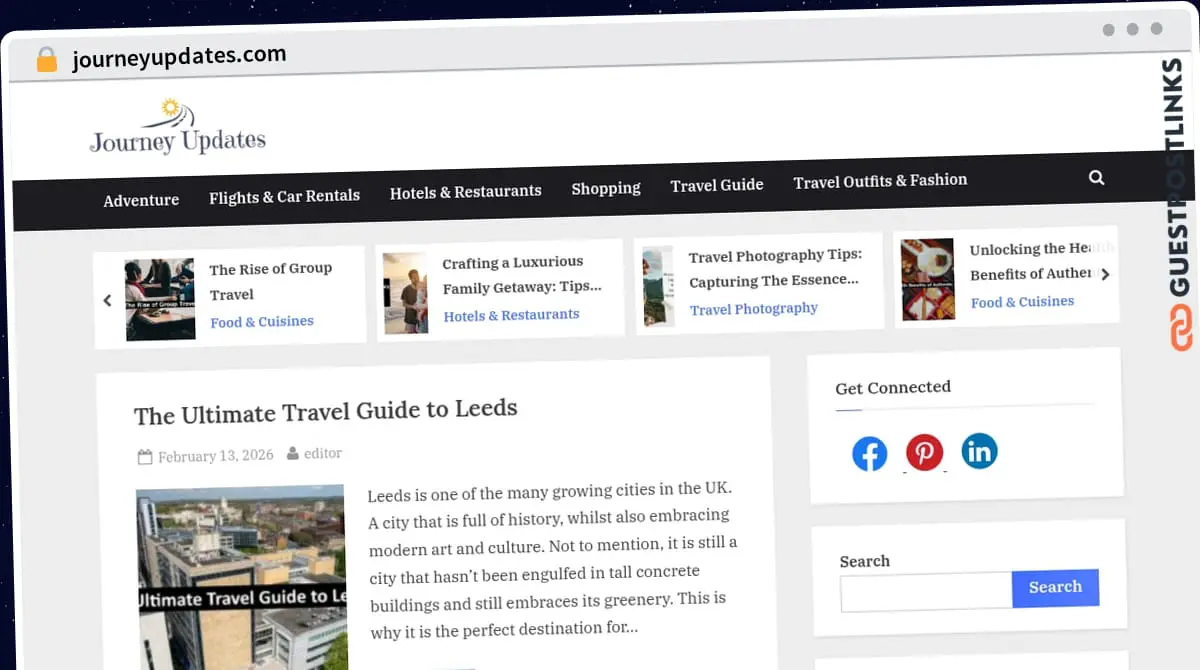1200x670 pixels.
Task: Open the Facebook social icon
Action: [x=870, y=454]
